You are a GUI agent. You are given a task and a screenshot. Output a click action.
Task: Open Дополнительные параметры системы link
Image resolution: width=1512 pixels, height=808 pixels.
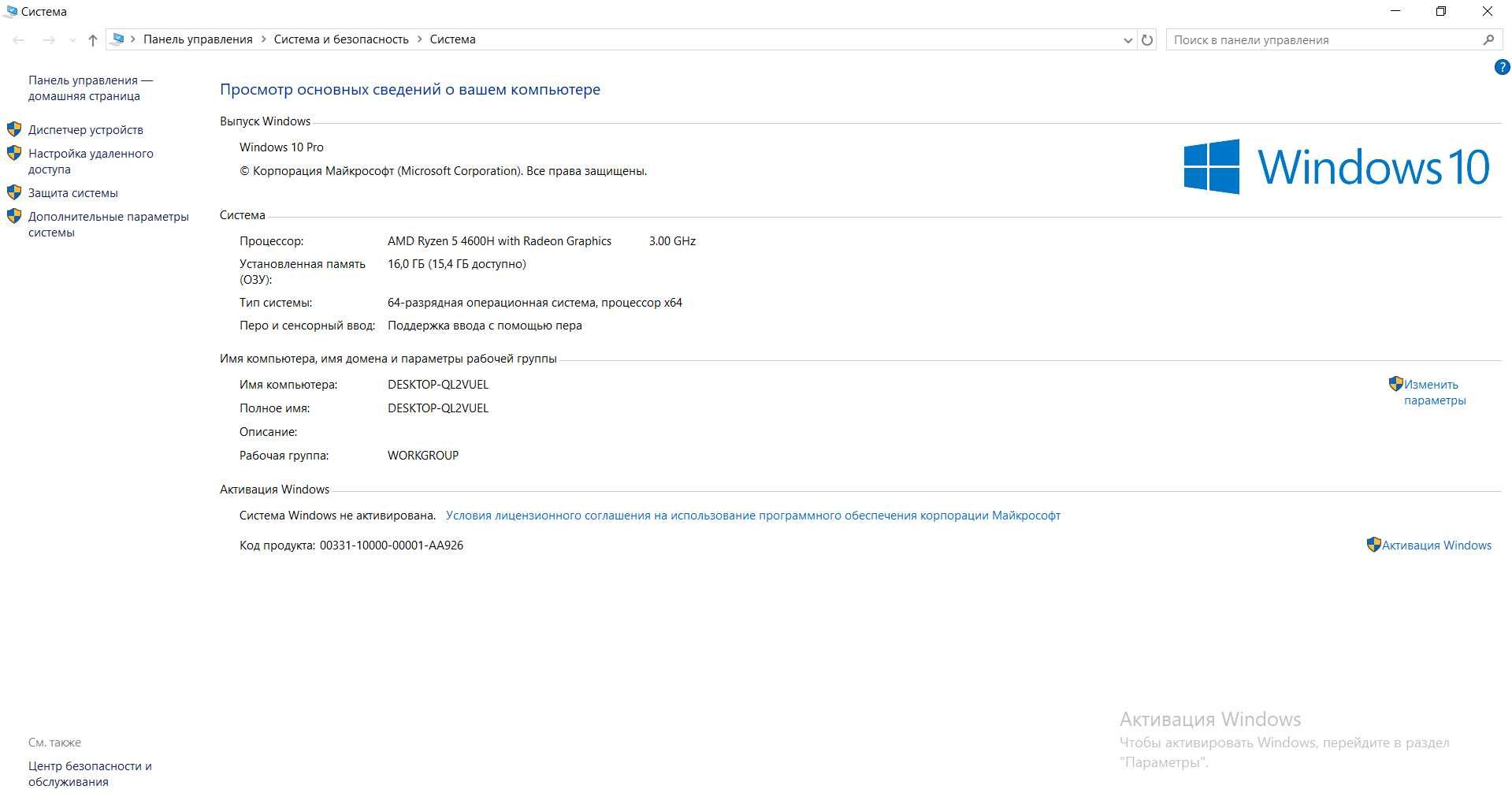[109, 225]
